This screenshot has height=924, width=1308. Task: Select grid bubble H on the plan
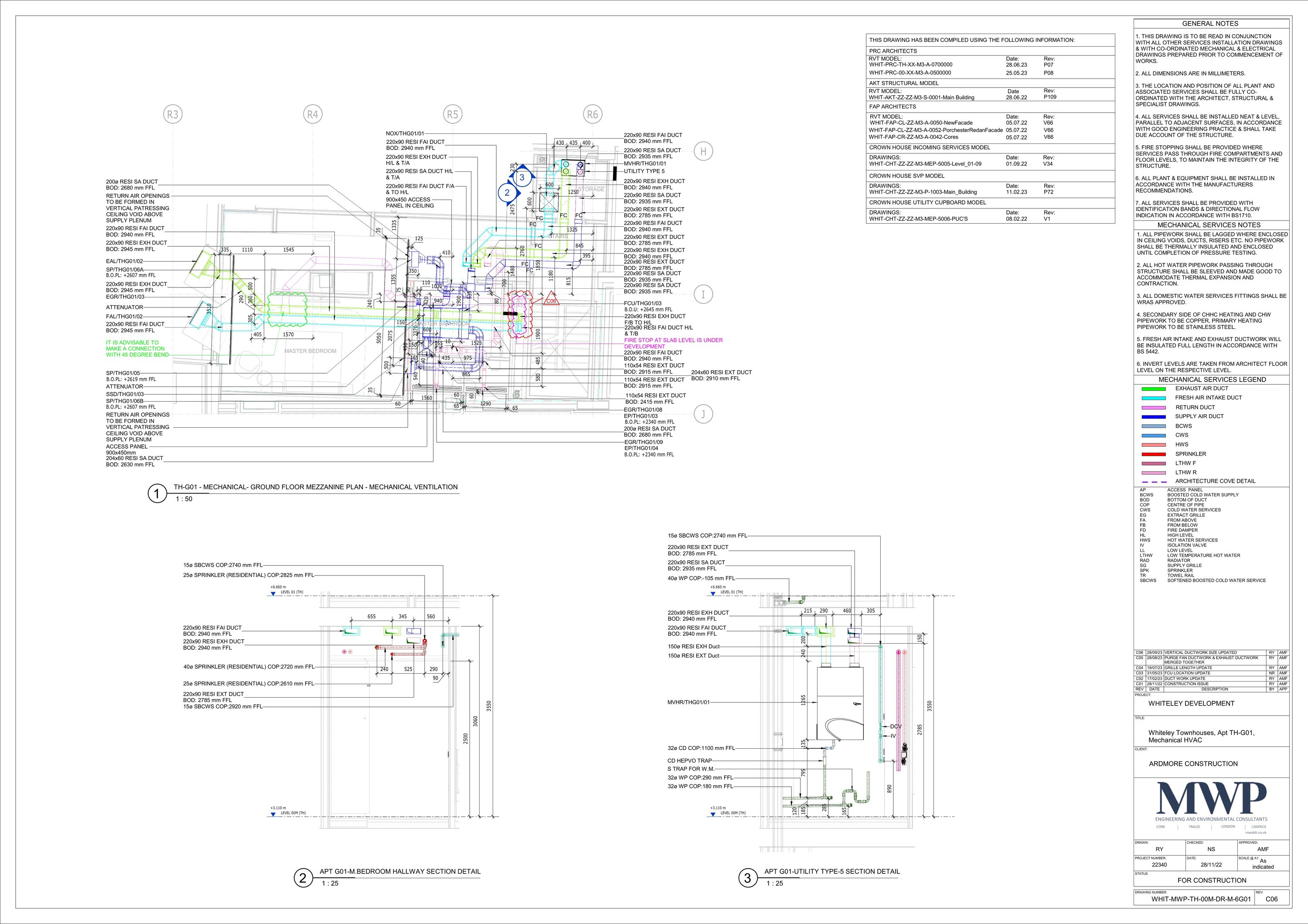(x=703, y=152)
